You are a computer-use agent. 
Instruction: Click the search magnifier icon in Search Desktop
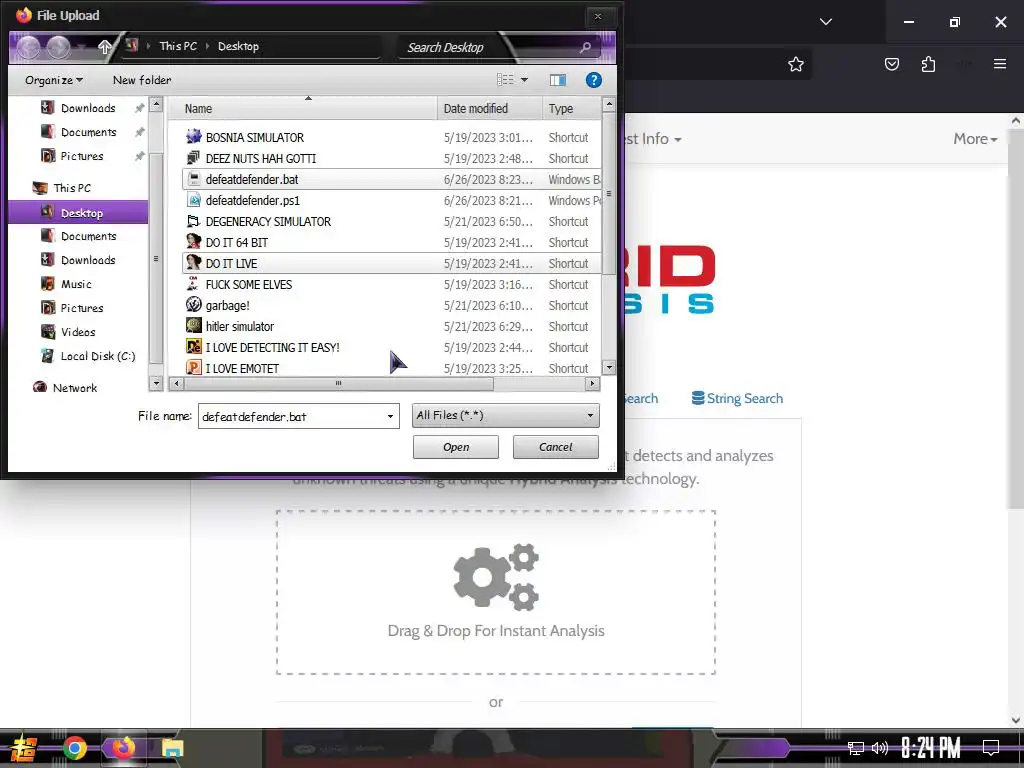(584, 47)
